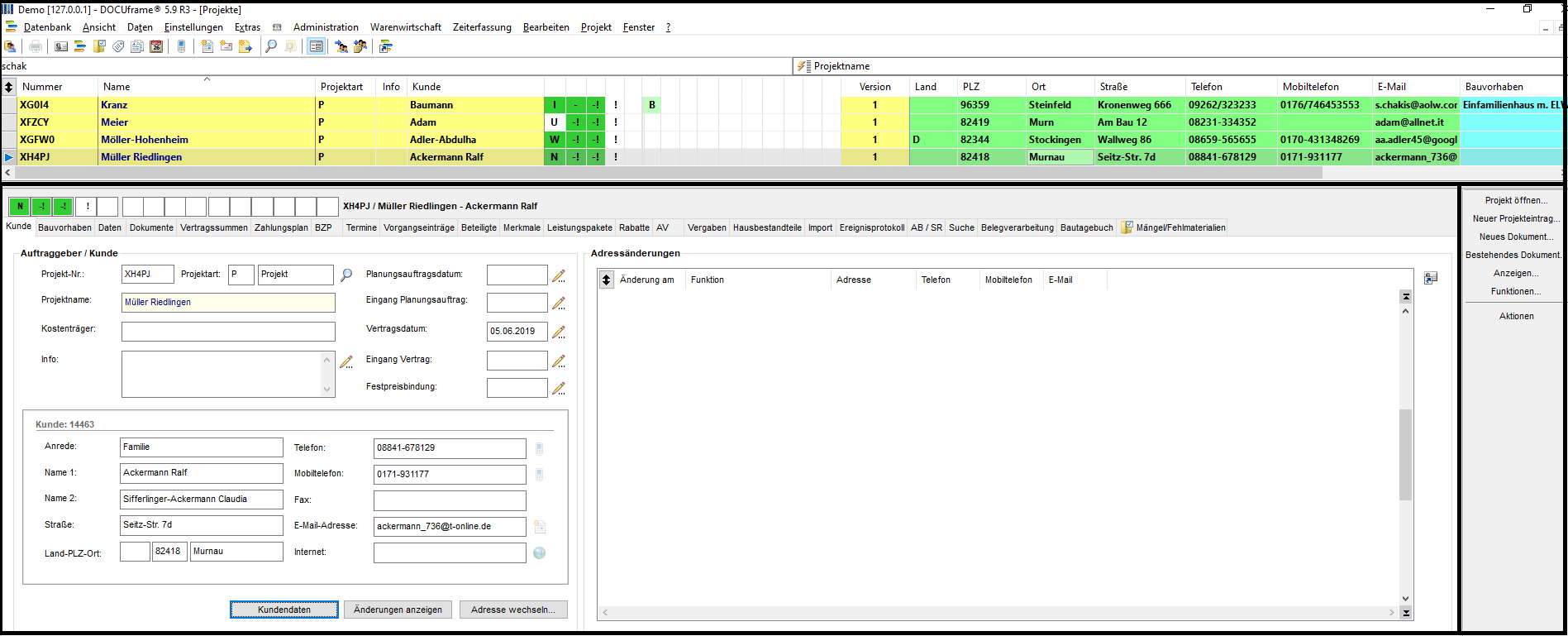Click pencil icon beside Festpreisbindung
This screenshot has width=1568, height=636.
559,388
